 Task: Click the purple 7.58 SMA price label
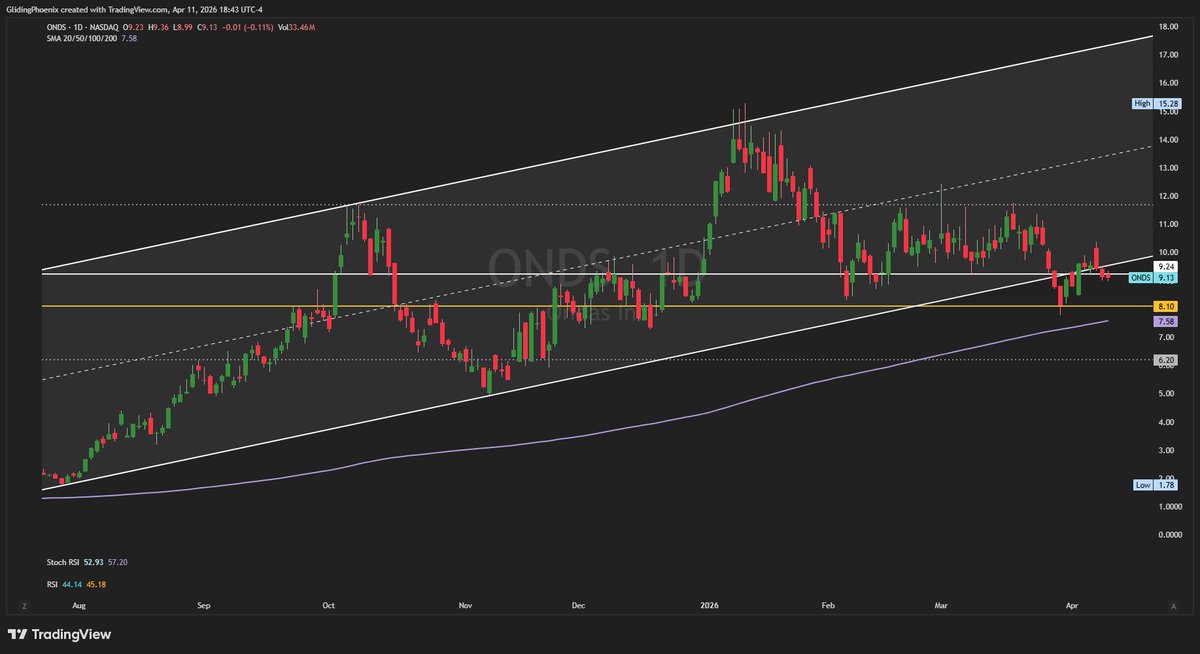pyautogui.click(x=1165, y=322)
